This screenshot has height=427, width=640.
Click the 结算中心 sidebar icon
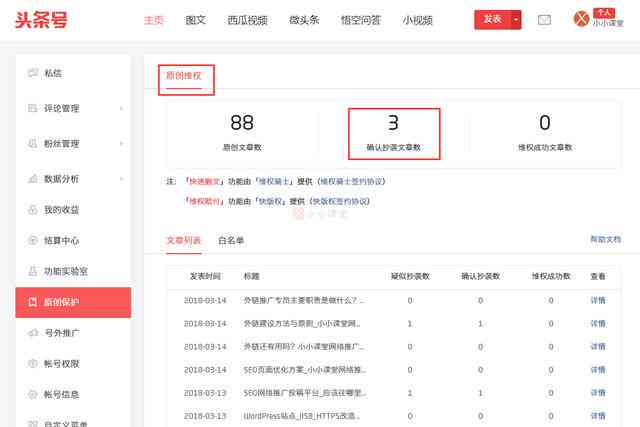[x=33, y=240]
